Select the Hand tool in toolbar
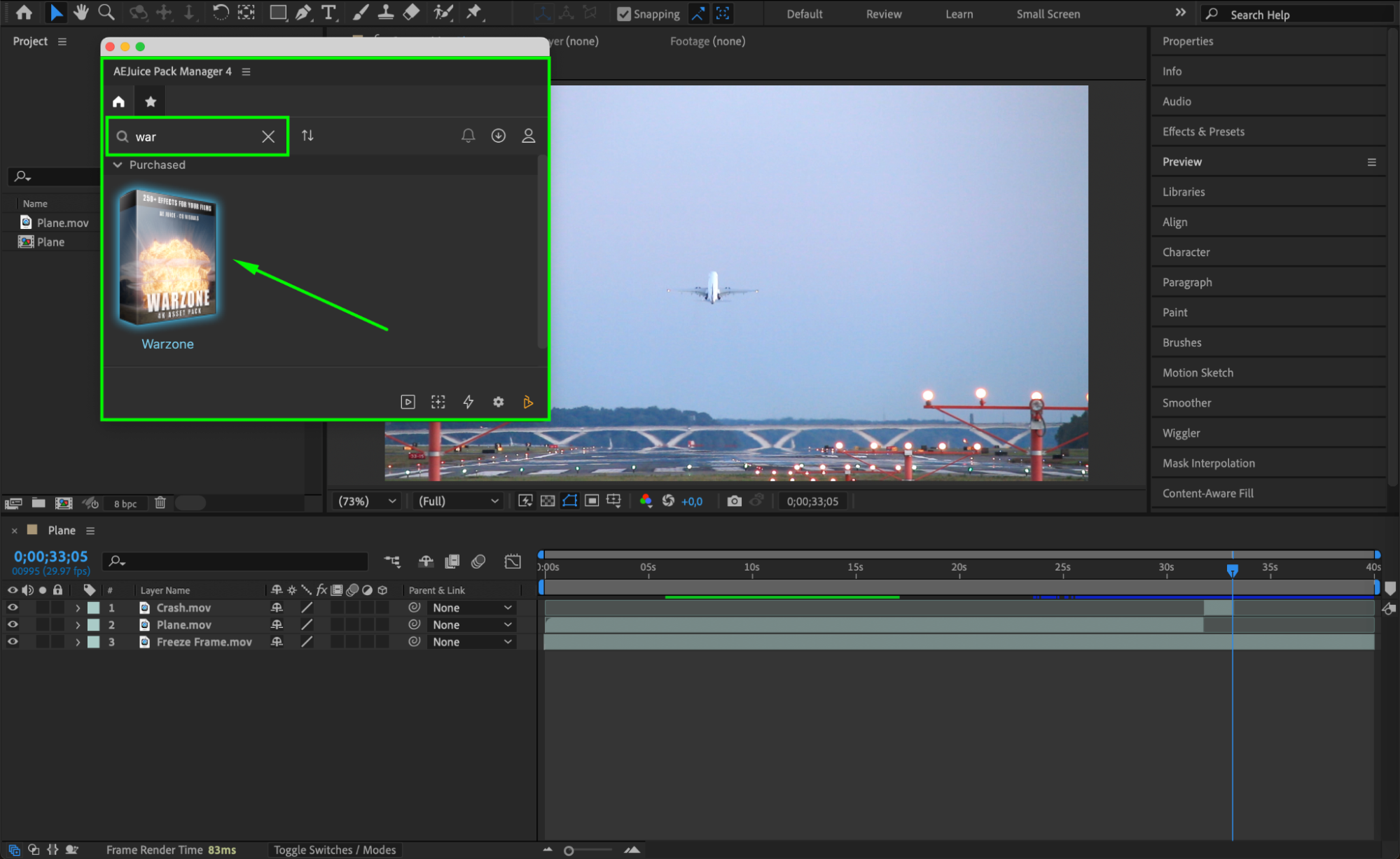The height and width of the screenshot is (859, 1400). (x=81, y=12)
